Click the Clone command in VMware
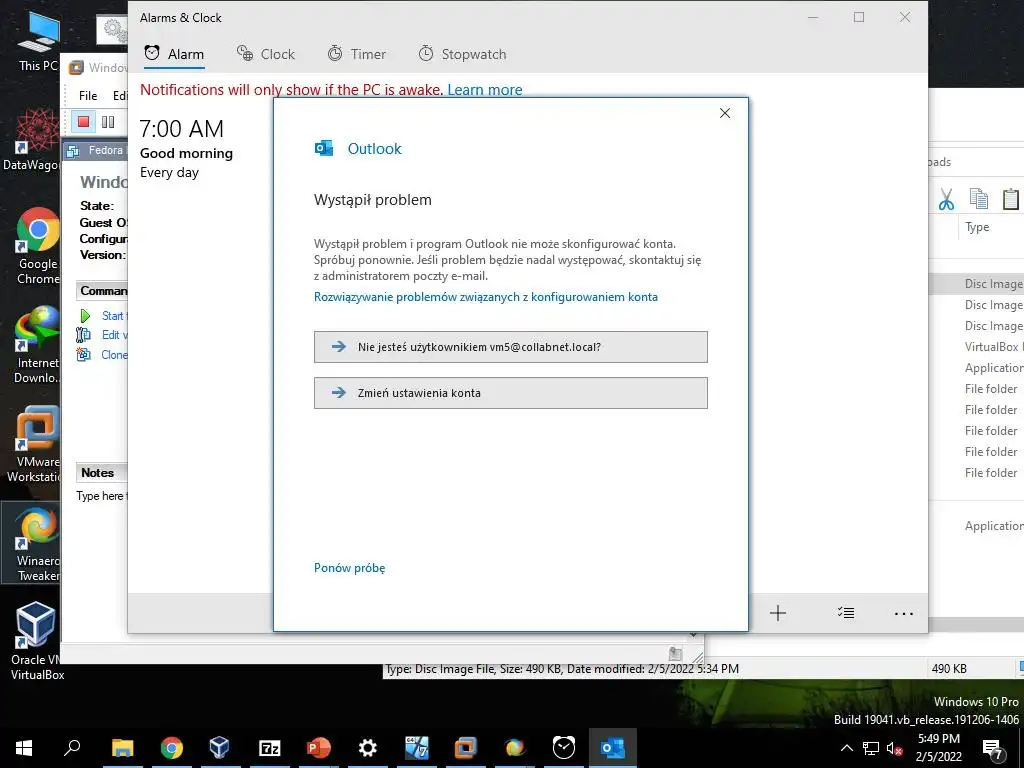The width and height of the screenshot is (1024, 768). pyautogui.click(x=103, y=355)
